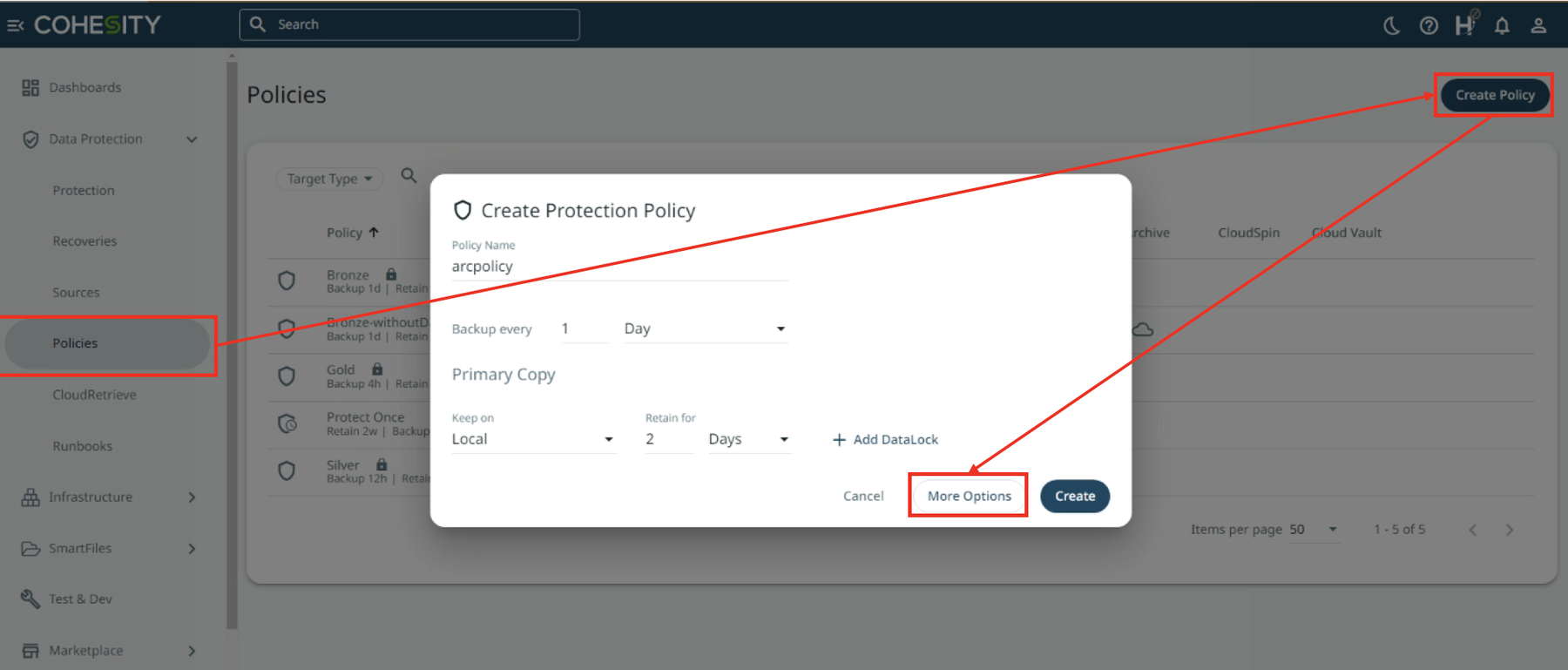
Task: Click the Create button in dialog
Action: pyautogui.click(x=1075, y=496)
